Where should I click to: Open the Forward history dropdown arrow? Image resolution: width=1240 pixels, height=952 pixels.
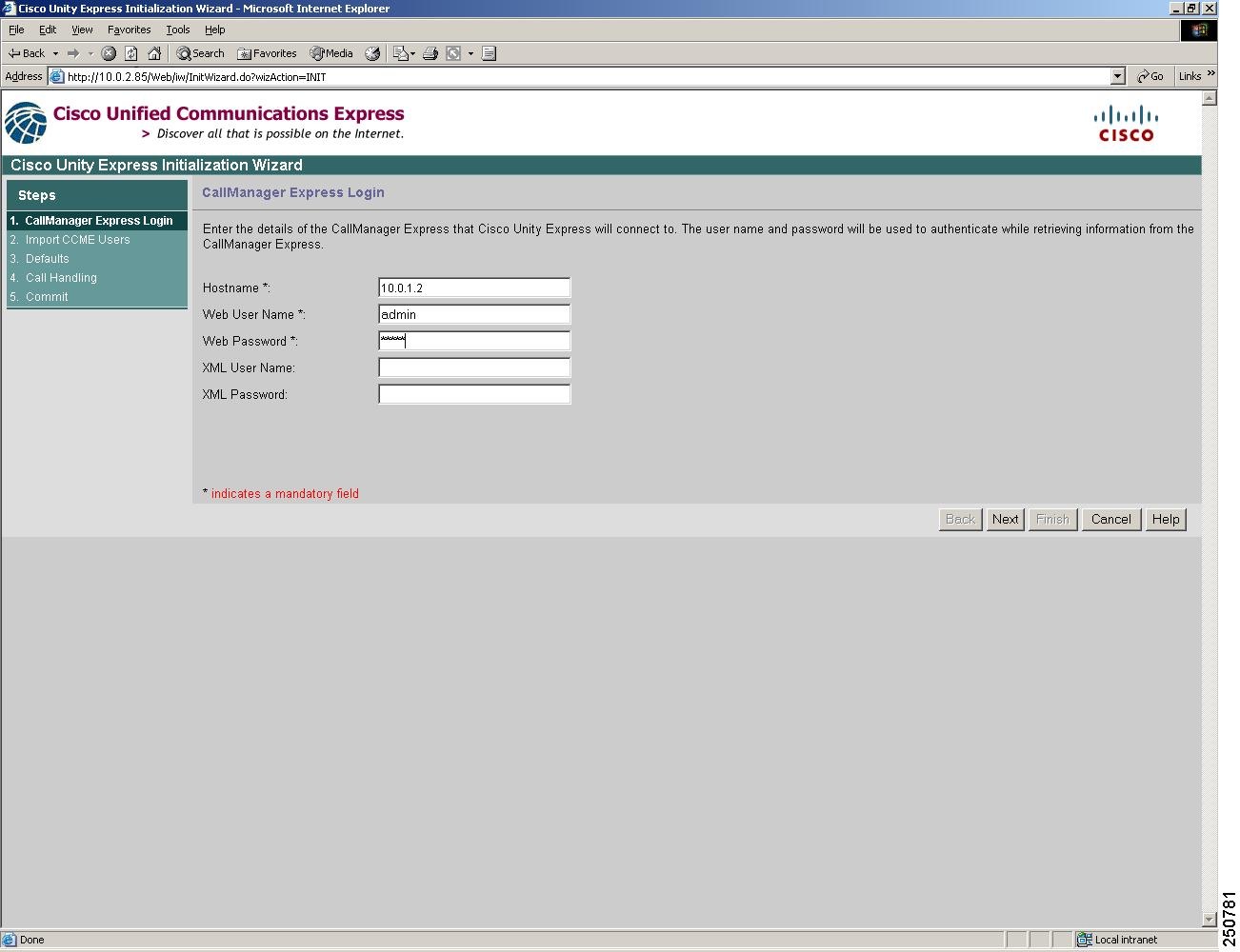tap(90, 53)
